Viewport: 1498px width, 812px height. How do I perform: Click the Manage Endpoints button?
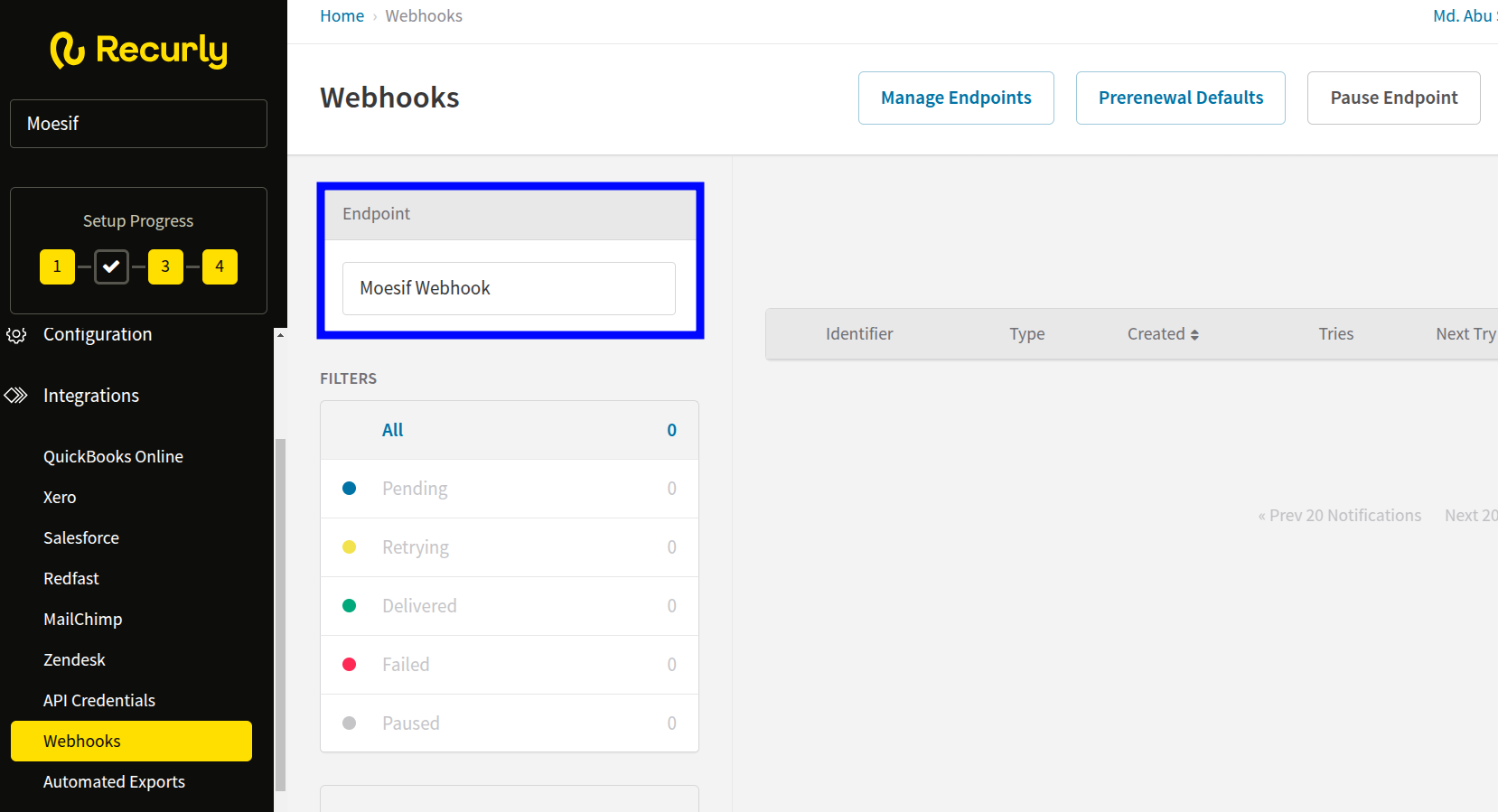coord(956,98)
